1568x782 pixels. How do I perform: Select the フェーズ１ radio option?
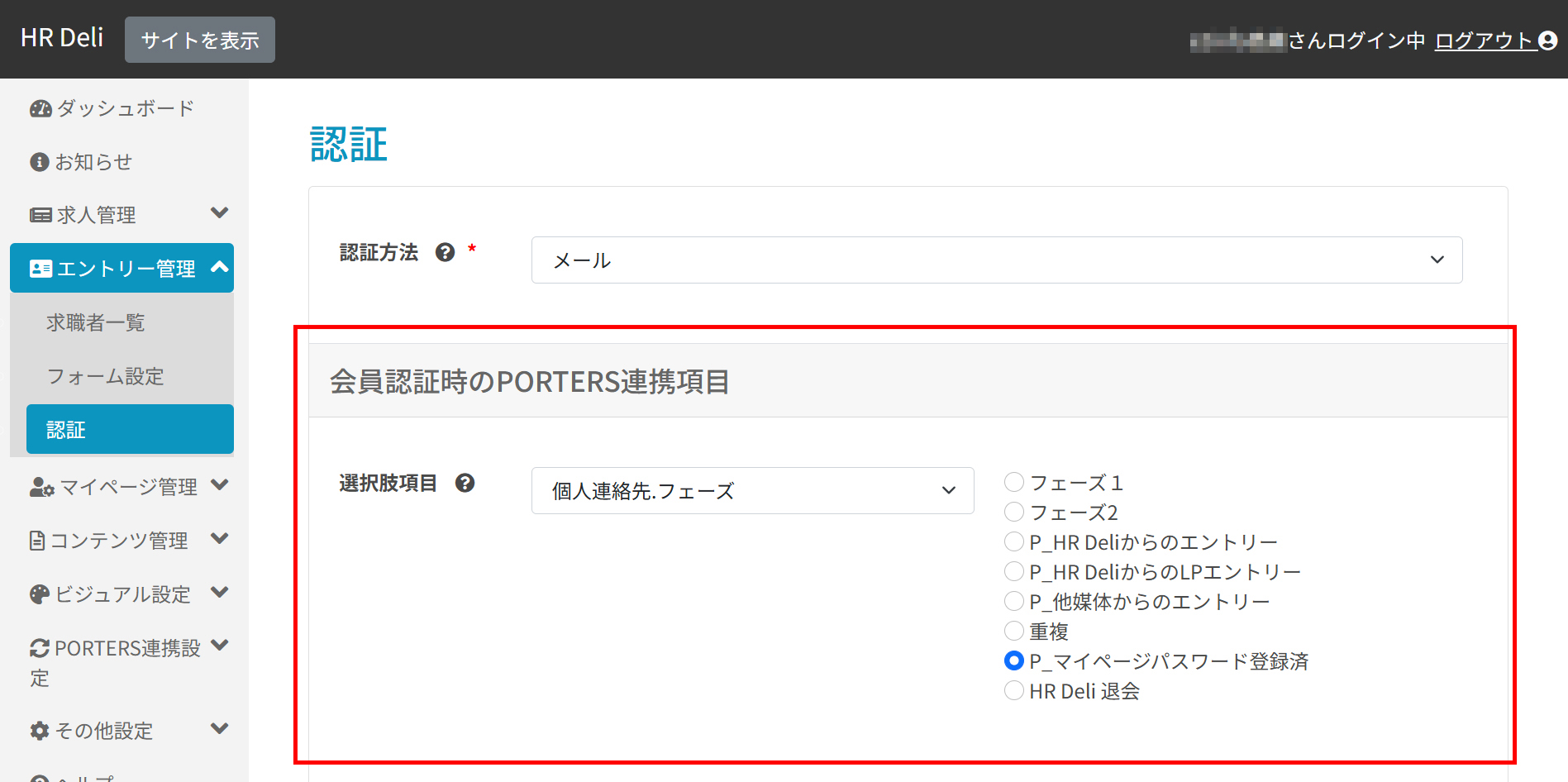click(1014, 482)
